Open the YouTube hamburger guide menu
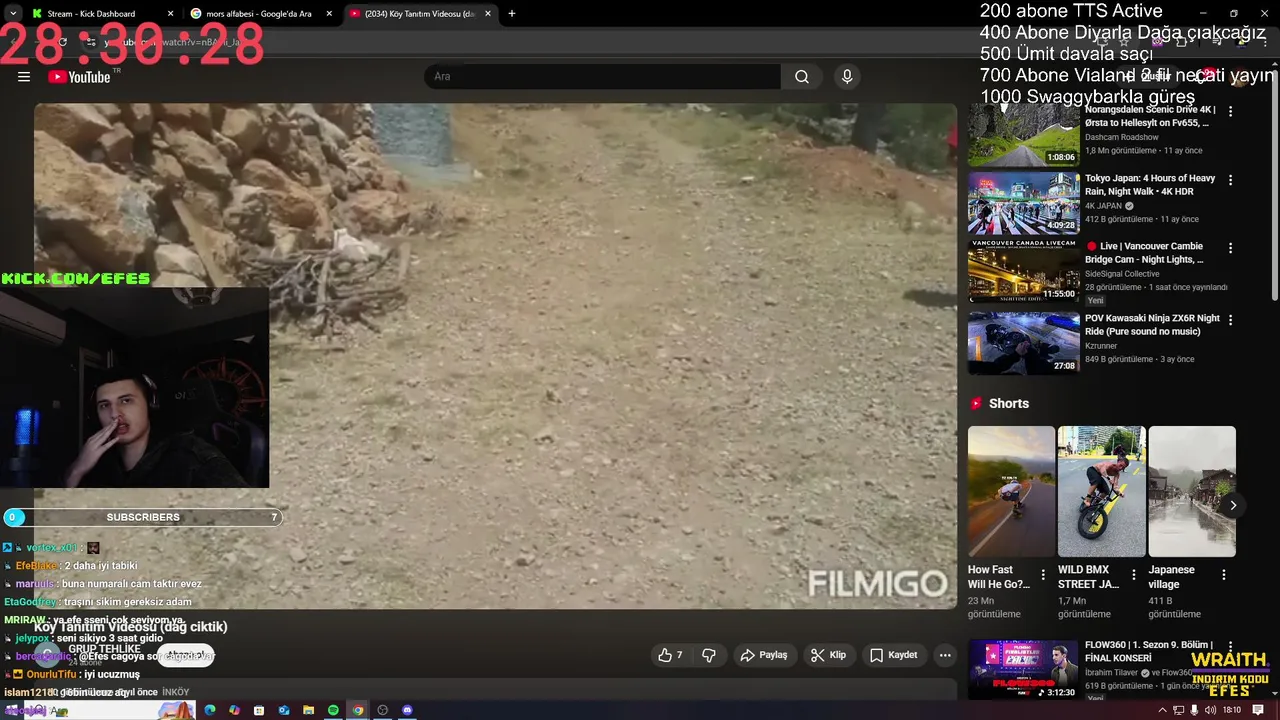The height and width of the screenshot is (720, 1280). 24,77
